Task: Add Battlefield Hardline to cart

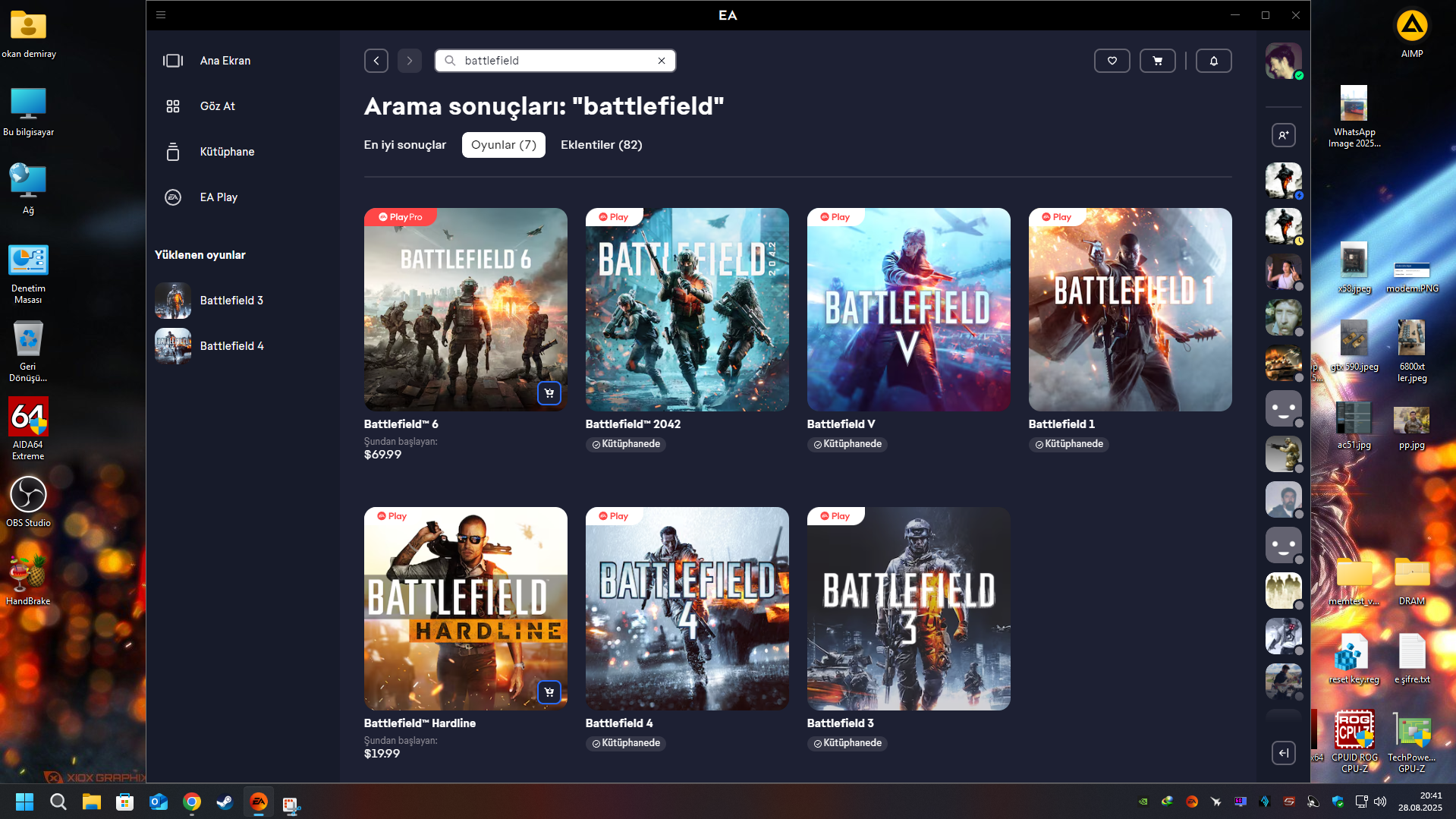Action: [x=549, y=692]
